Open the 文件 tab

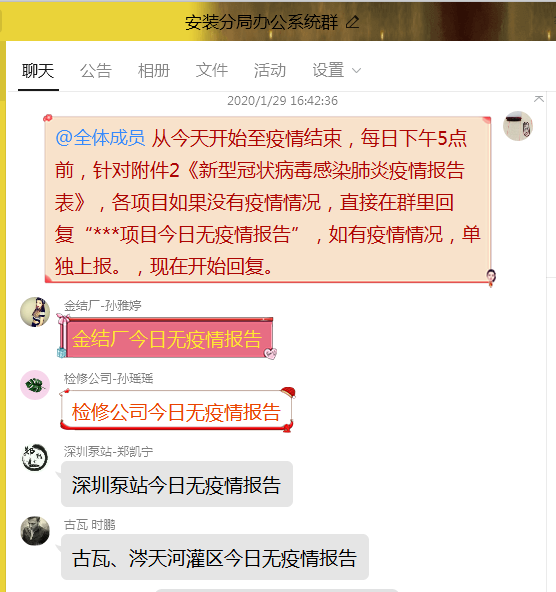[212, 71]
